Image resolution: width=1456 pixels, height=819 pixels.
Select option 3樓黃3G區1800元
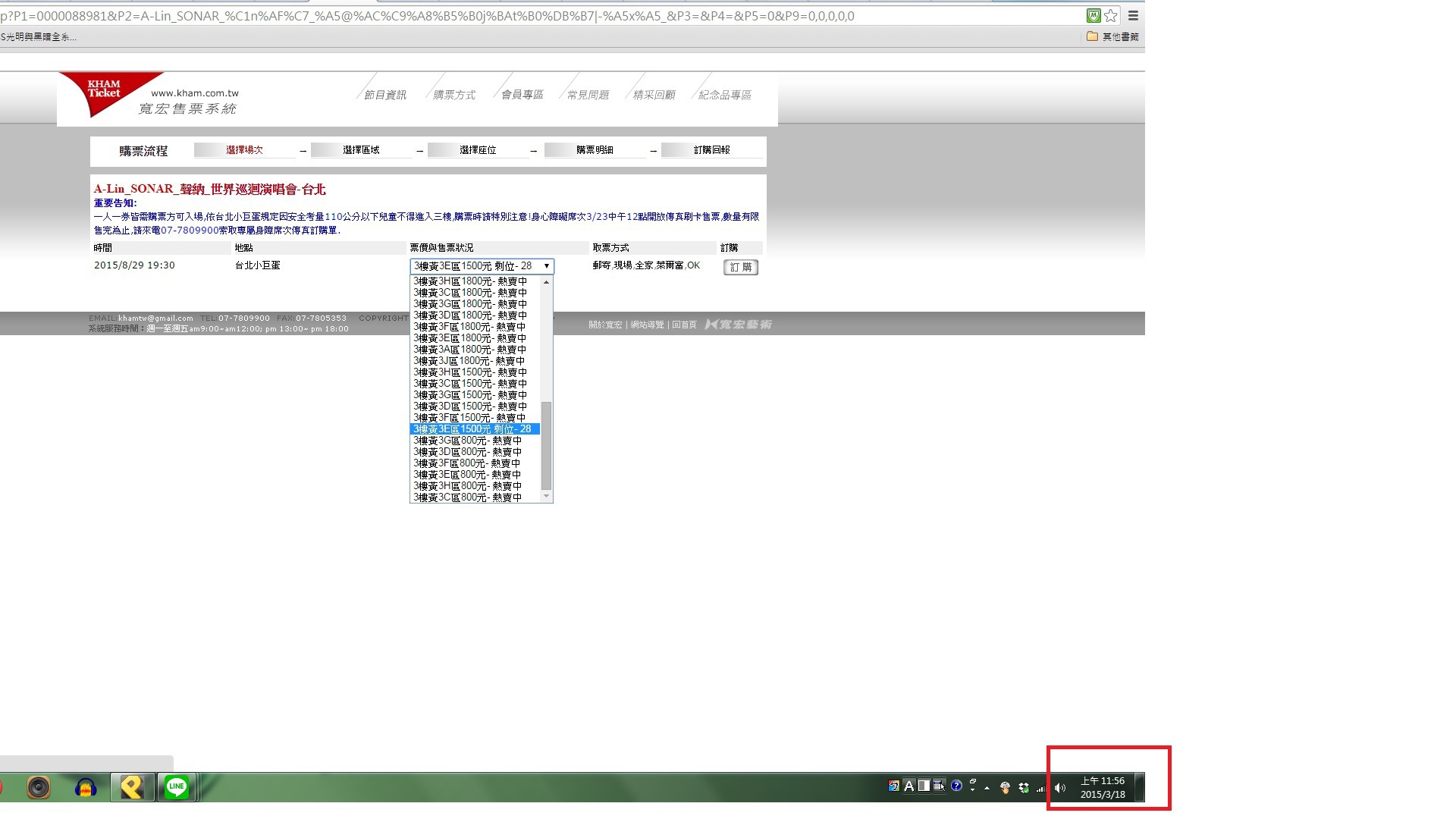[x=475, y=304]
